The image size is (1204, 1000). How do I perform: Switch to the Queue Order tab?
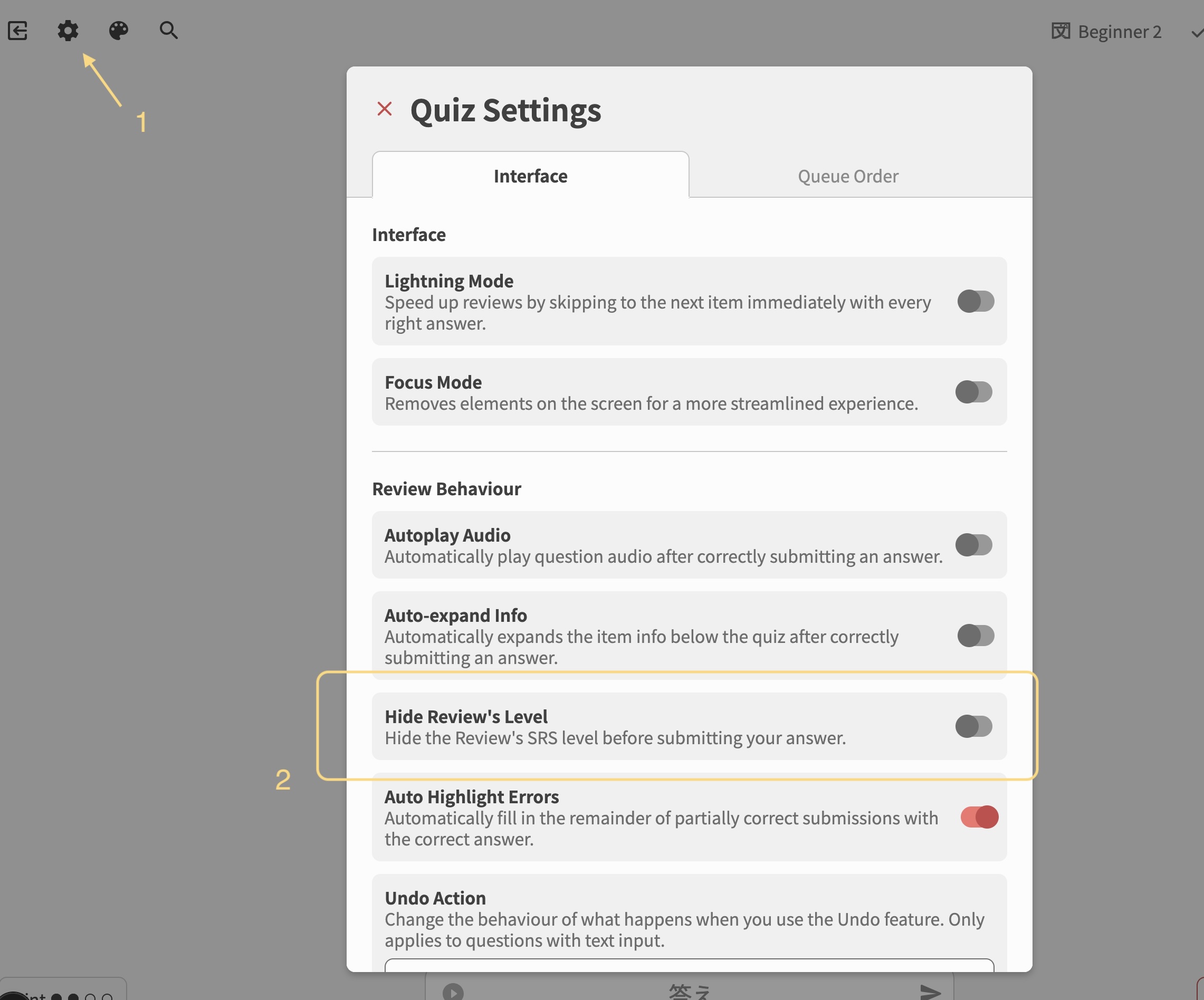(847, 176)
